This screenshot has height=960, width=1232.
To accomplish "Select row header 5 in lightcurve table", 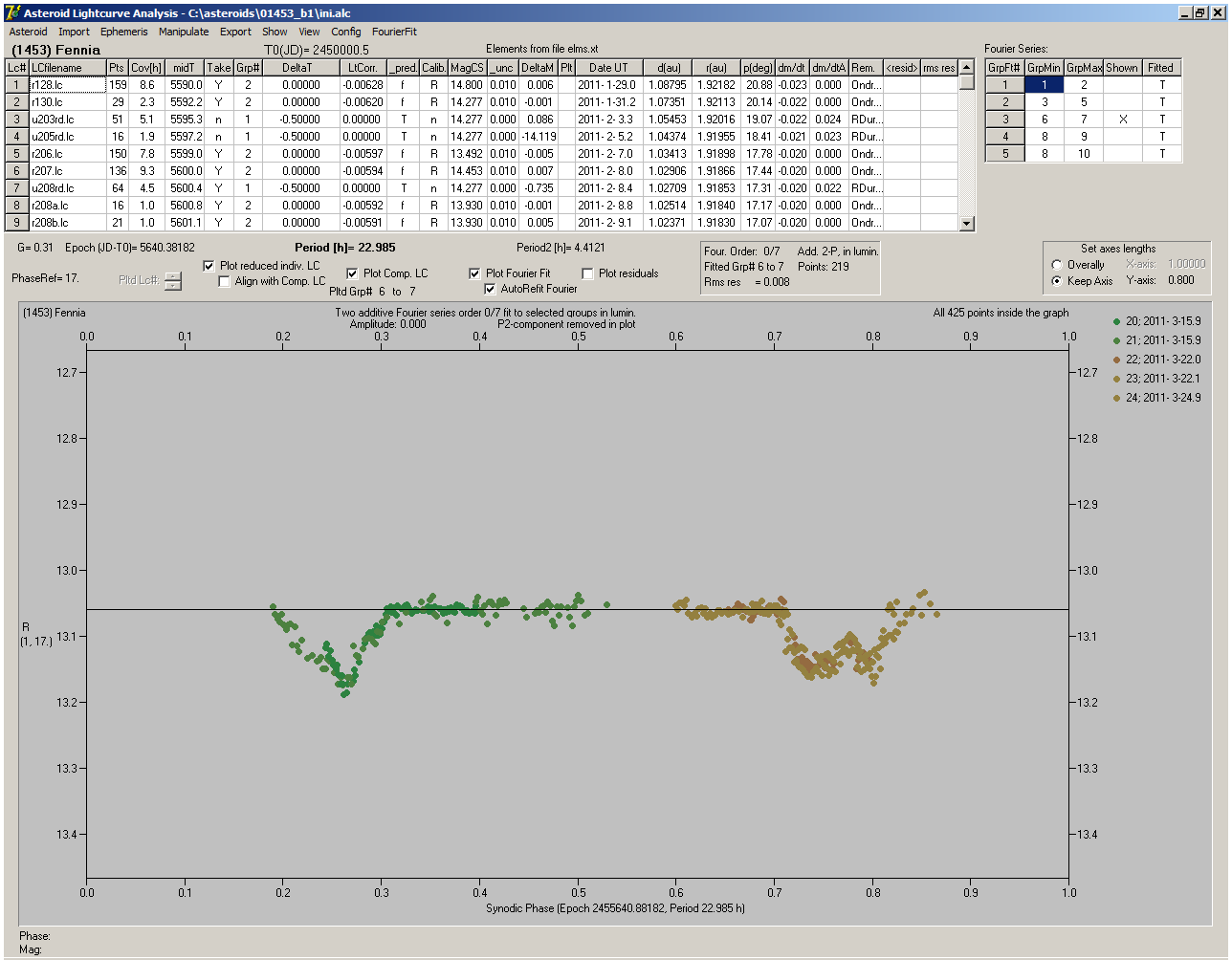I will point(17,154).
